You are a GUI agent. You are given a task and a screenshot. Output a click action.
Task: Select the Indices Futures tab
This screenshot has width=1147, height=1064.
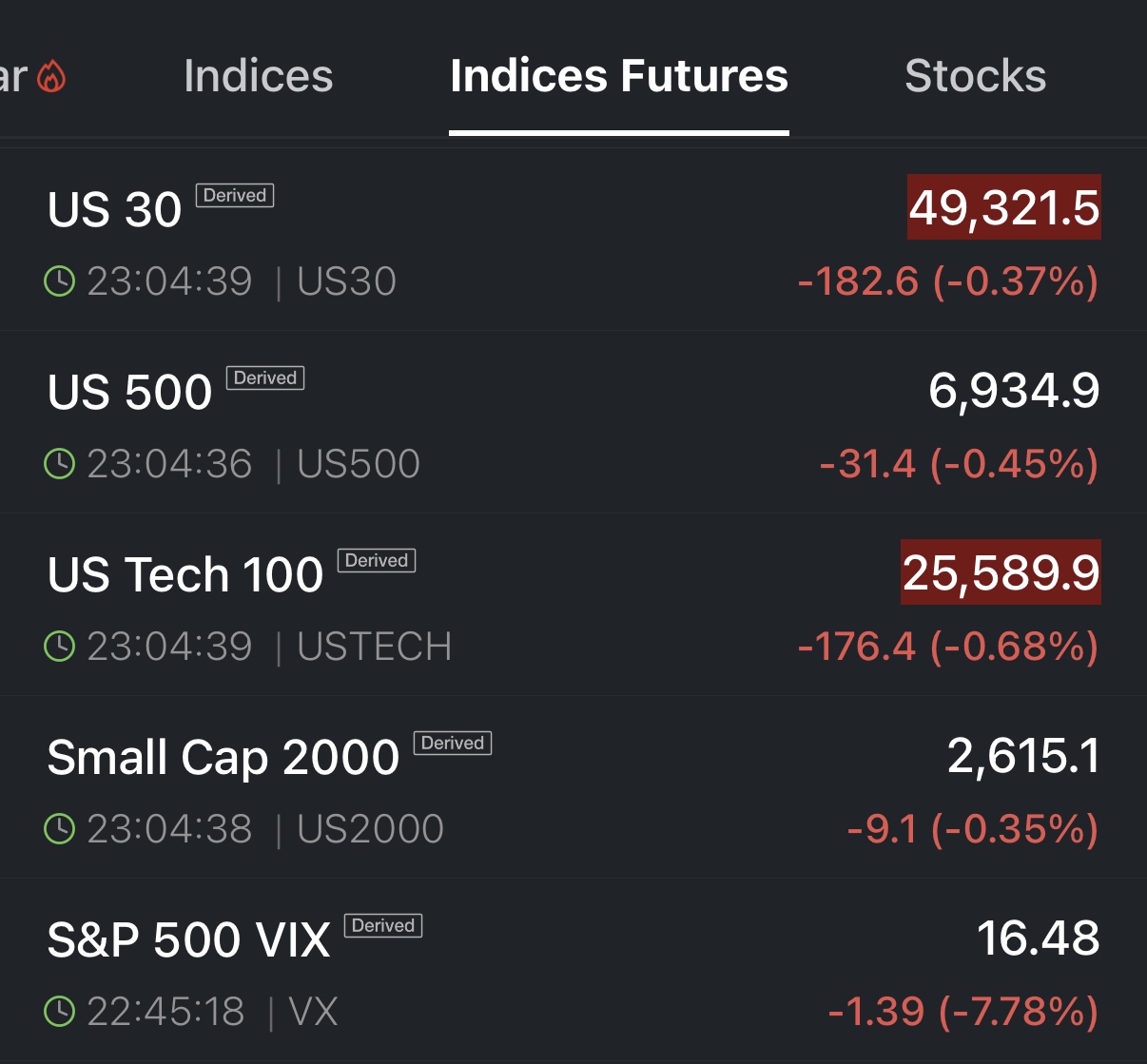[618, 76]
